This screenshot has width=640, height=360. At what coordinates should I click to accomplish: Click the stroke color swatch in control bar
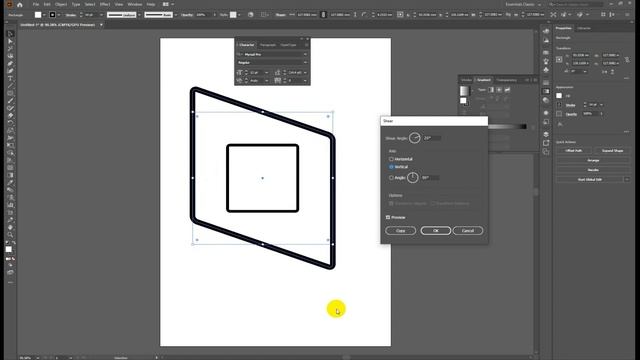52,15
